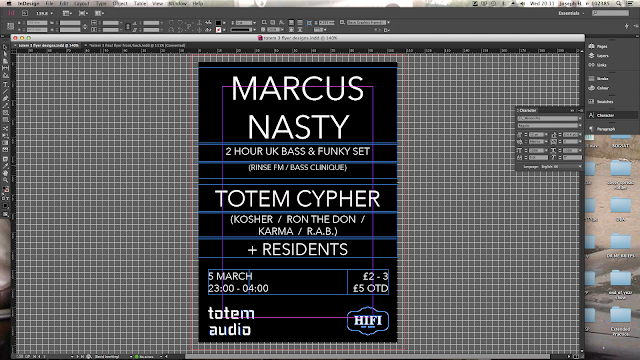Open the stroke weight dropdown in control bar

pos(254,23)
